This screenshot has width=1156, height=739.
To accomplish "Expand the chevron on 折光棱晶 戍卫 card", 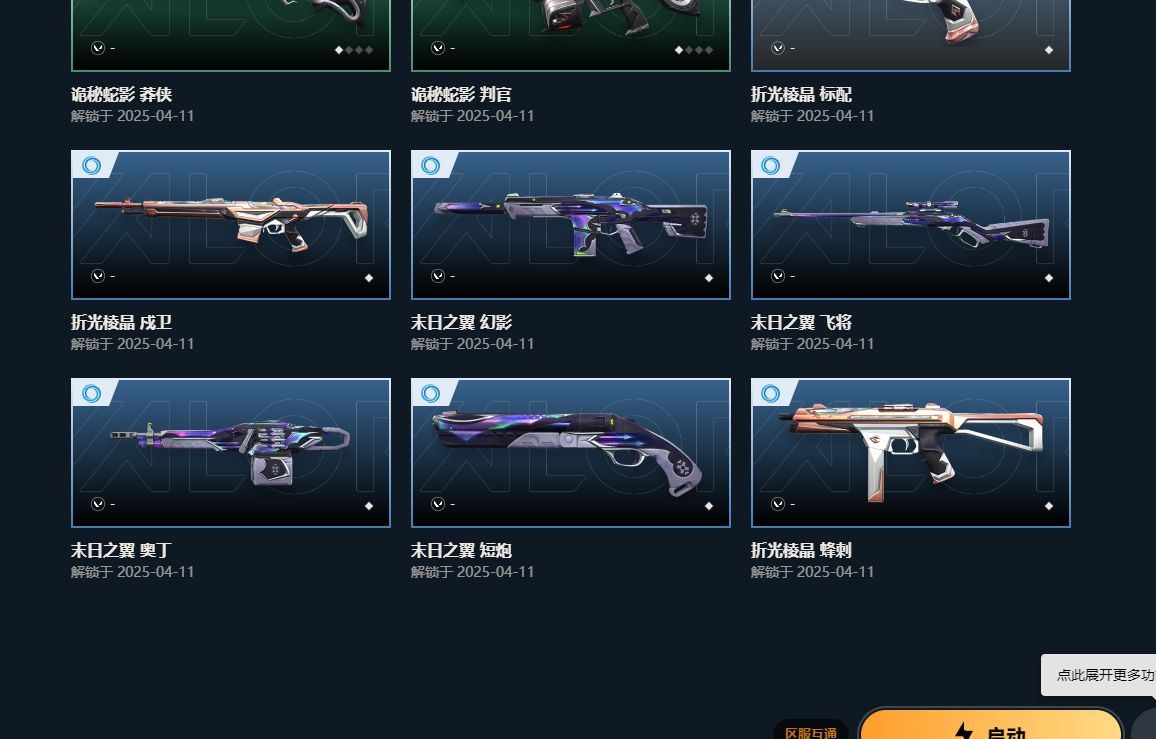I will 98,276.
